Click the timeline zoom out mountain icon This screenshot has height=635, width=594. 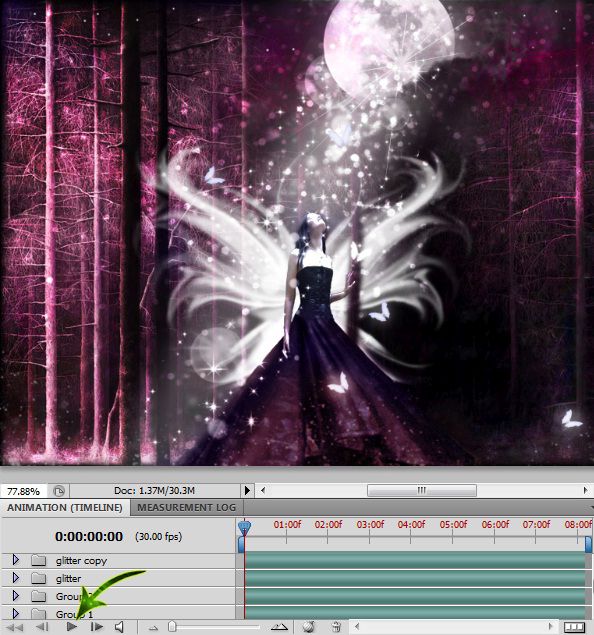[x=153, y=628]
